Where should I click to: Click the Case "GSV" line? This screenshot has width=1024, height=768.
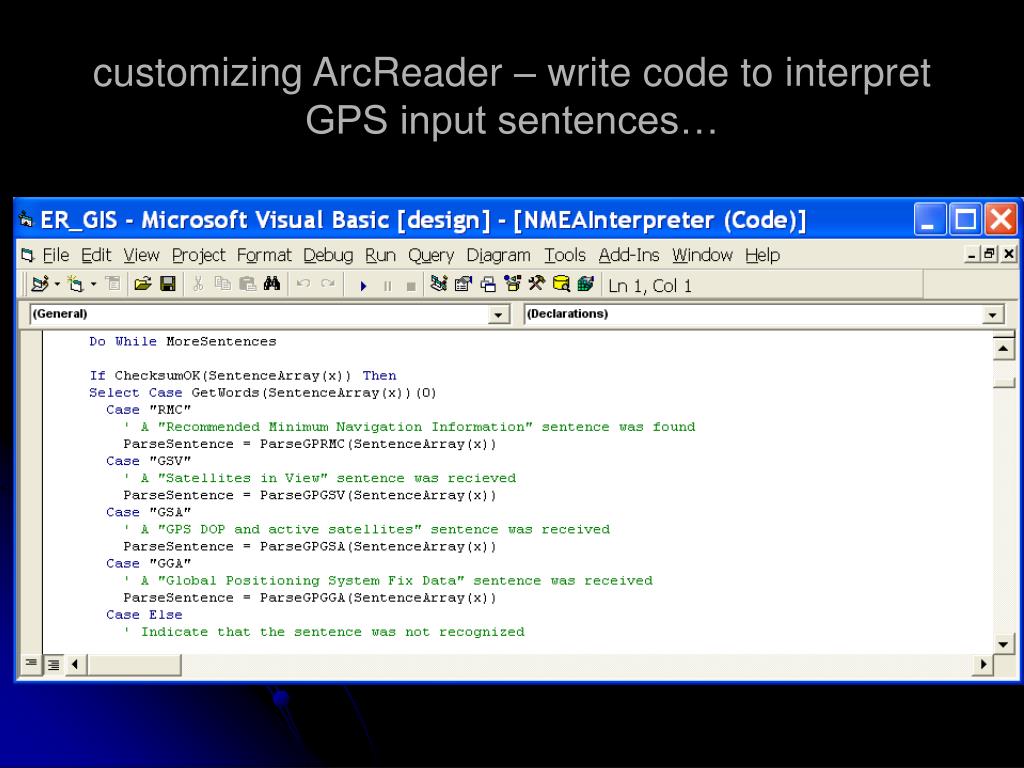[x=148, y=461]
